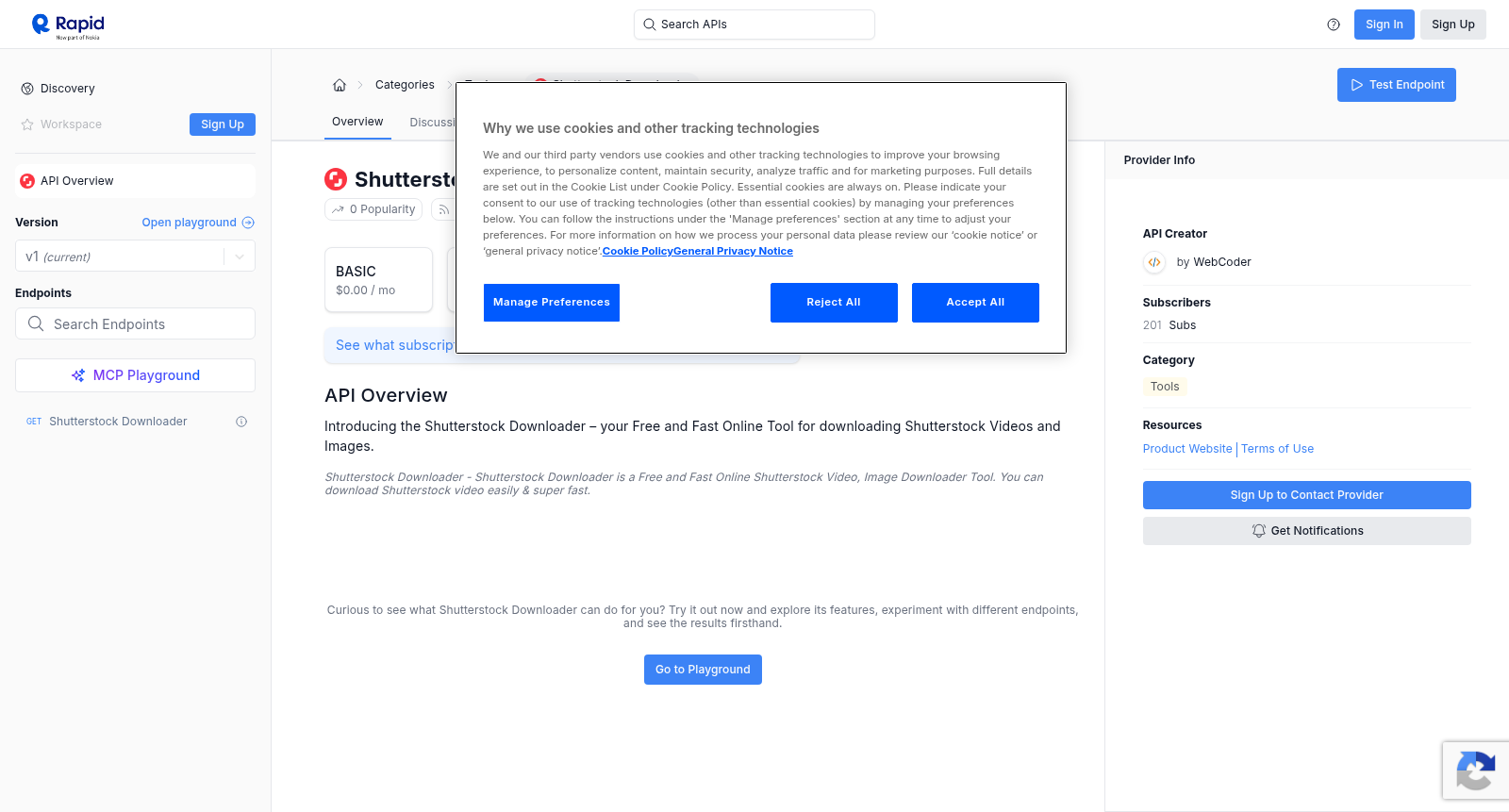Select Discovery in the sidebar

pyautogui.click(x=68, y=89)
